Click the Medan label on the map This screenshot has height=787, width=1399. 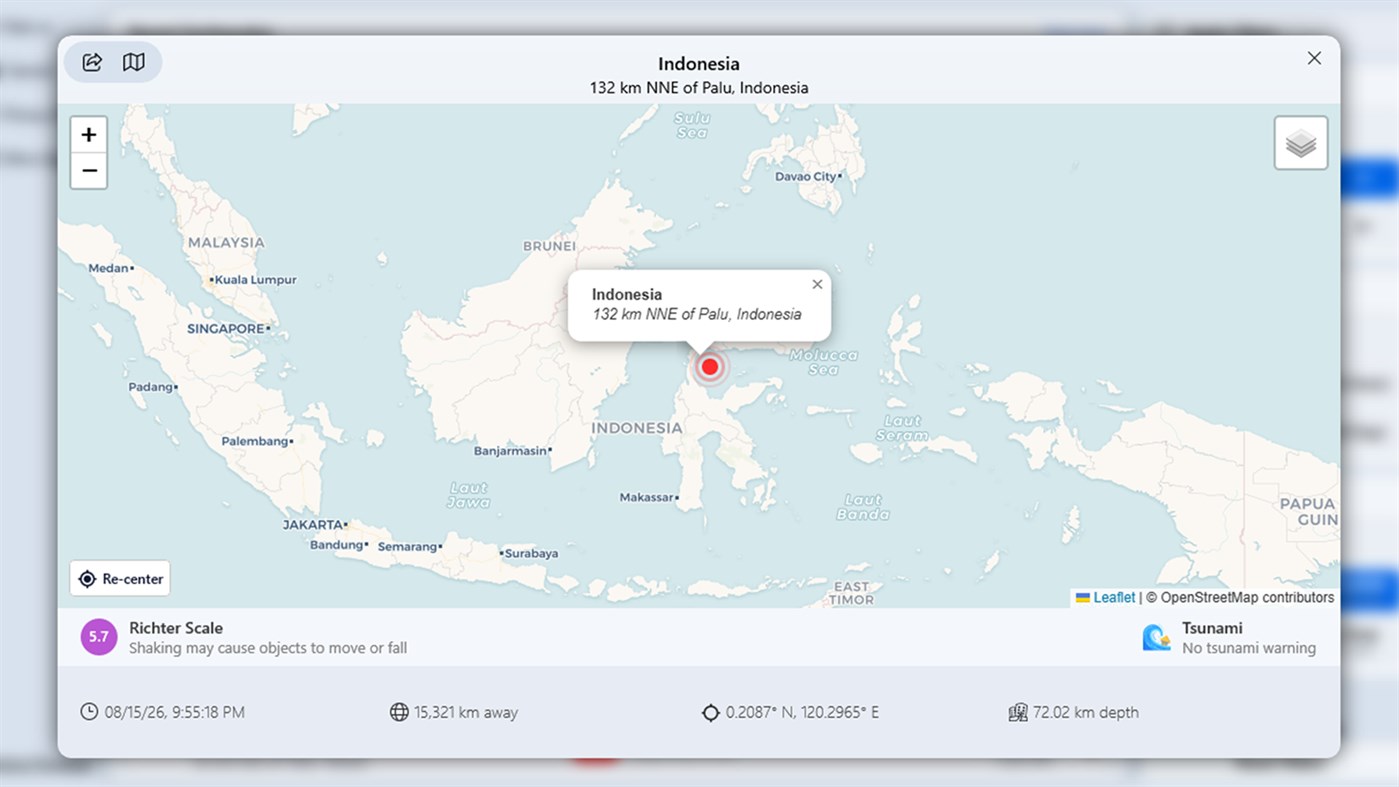pos(109,268)
